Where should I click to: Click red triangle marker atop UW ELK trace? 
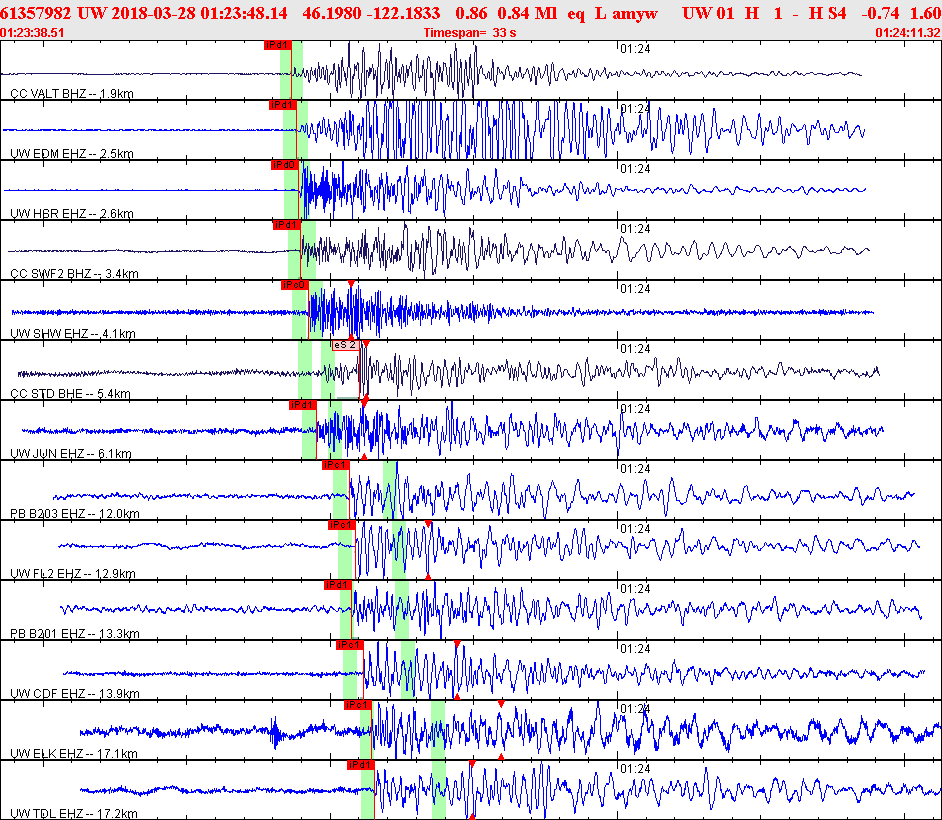pyautogui.click(x=501, y=703)
